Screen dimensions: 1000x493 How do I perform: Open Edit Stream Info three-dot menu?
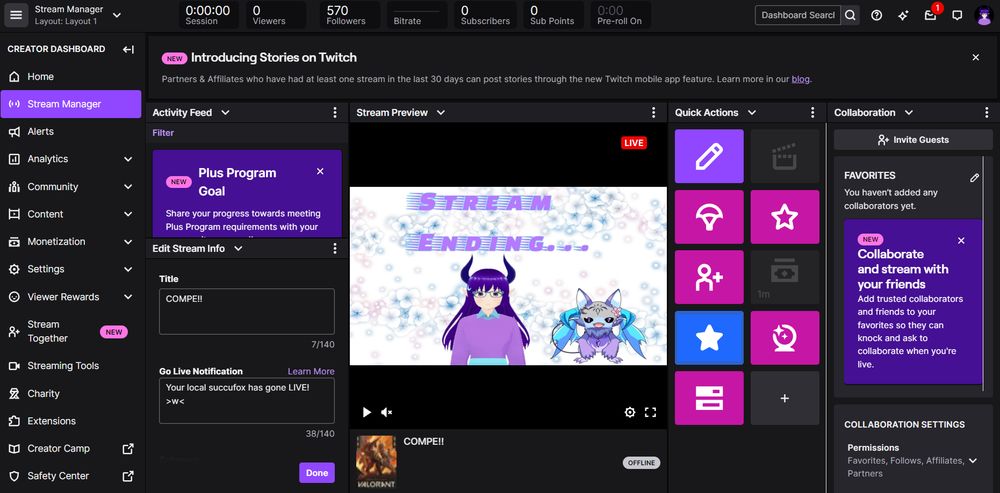[335, 249]
